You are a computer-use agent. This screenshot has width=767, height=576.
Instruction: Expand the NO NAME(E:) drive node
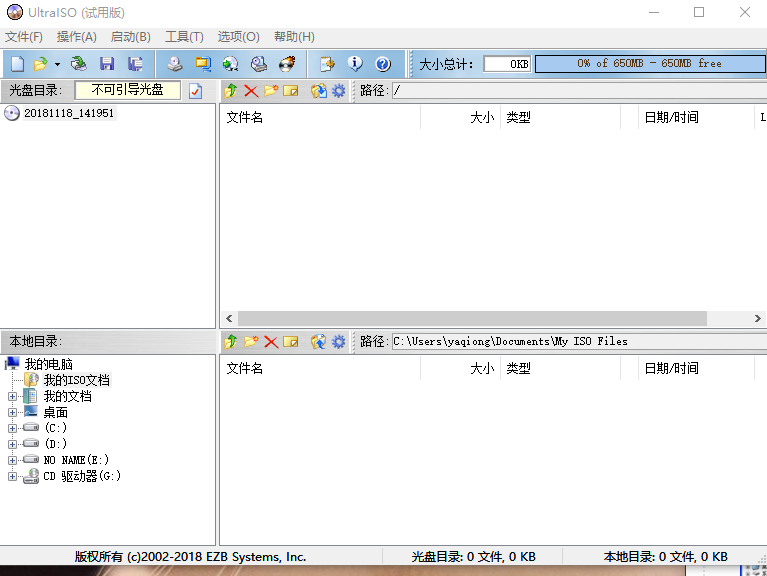(13, 460)
